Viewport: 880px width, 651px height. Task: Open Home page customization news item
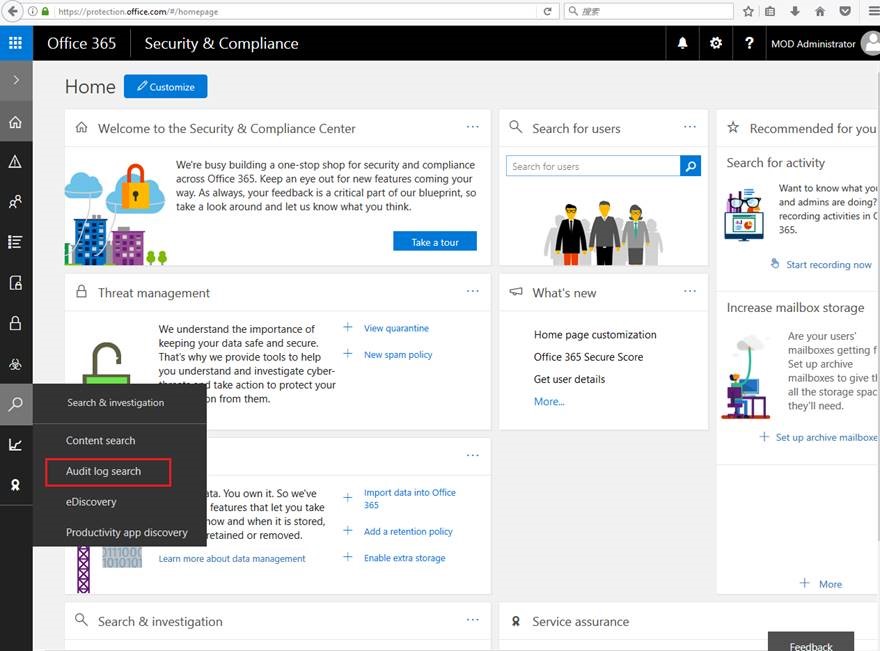click(595, 334)
